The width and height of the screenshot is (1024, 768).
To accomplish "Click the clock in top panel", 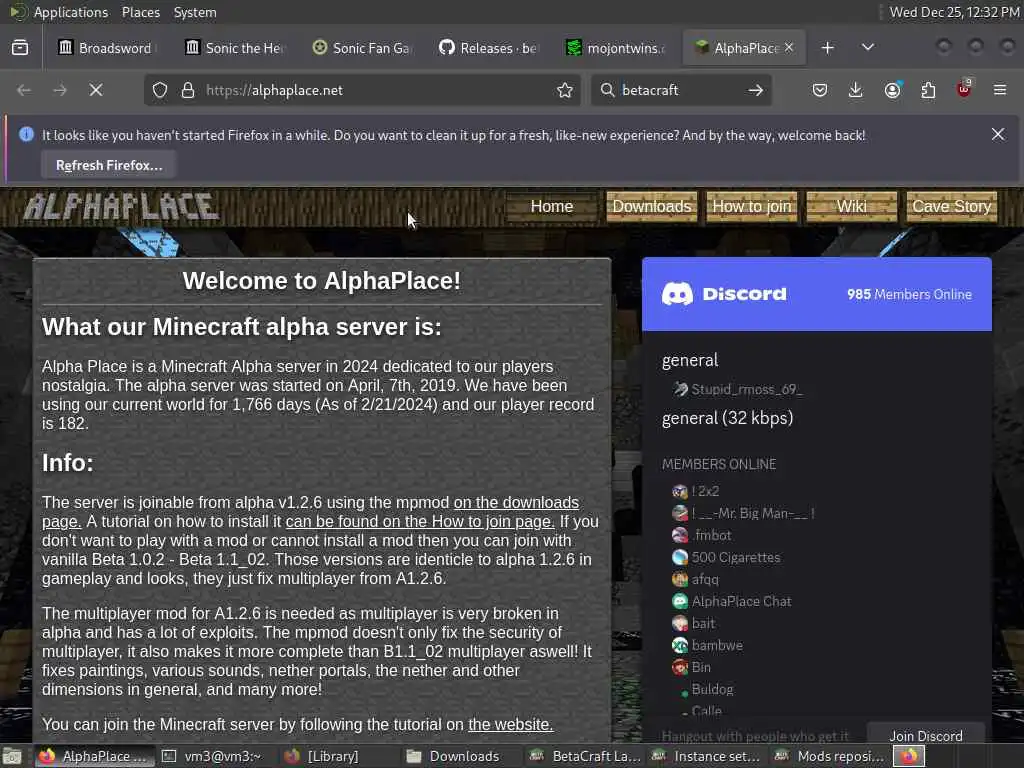I will [954, 12].
